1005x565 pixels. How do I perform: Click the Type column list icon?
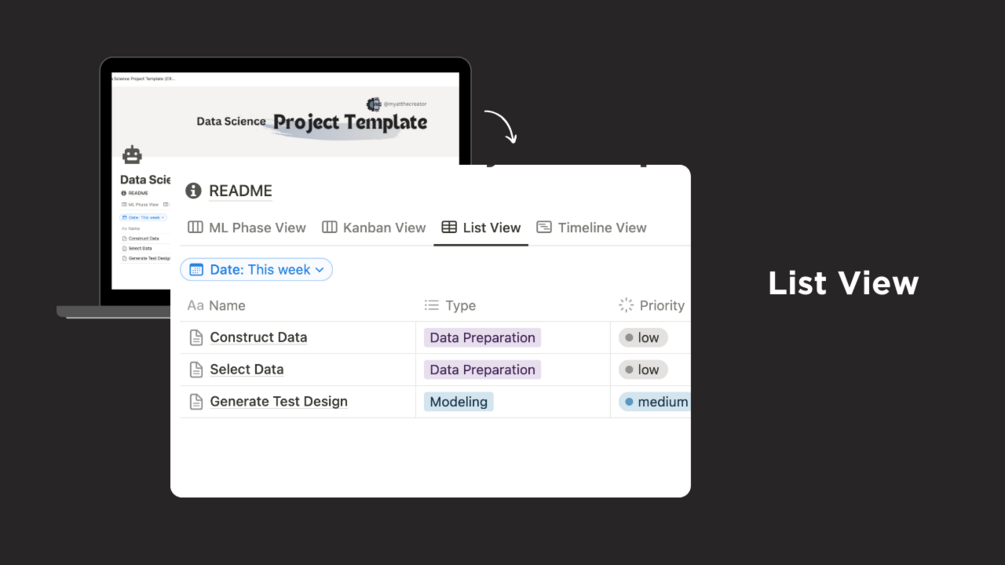click(x=431, y=306)
